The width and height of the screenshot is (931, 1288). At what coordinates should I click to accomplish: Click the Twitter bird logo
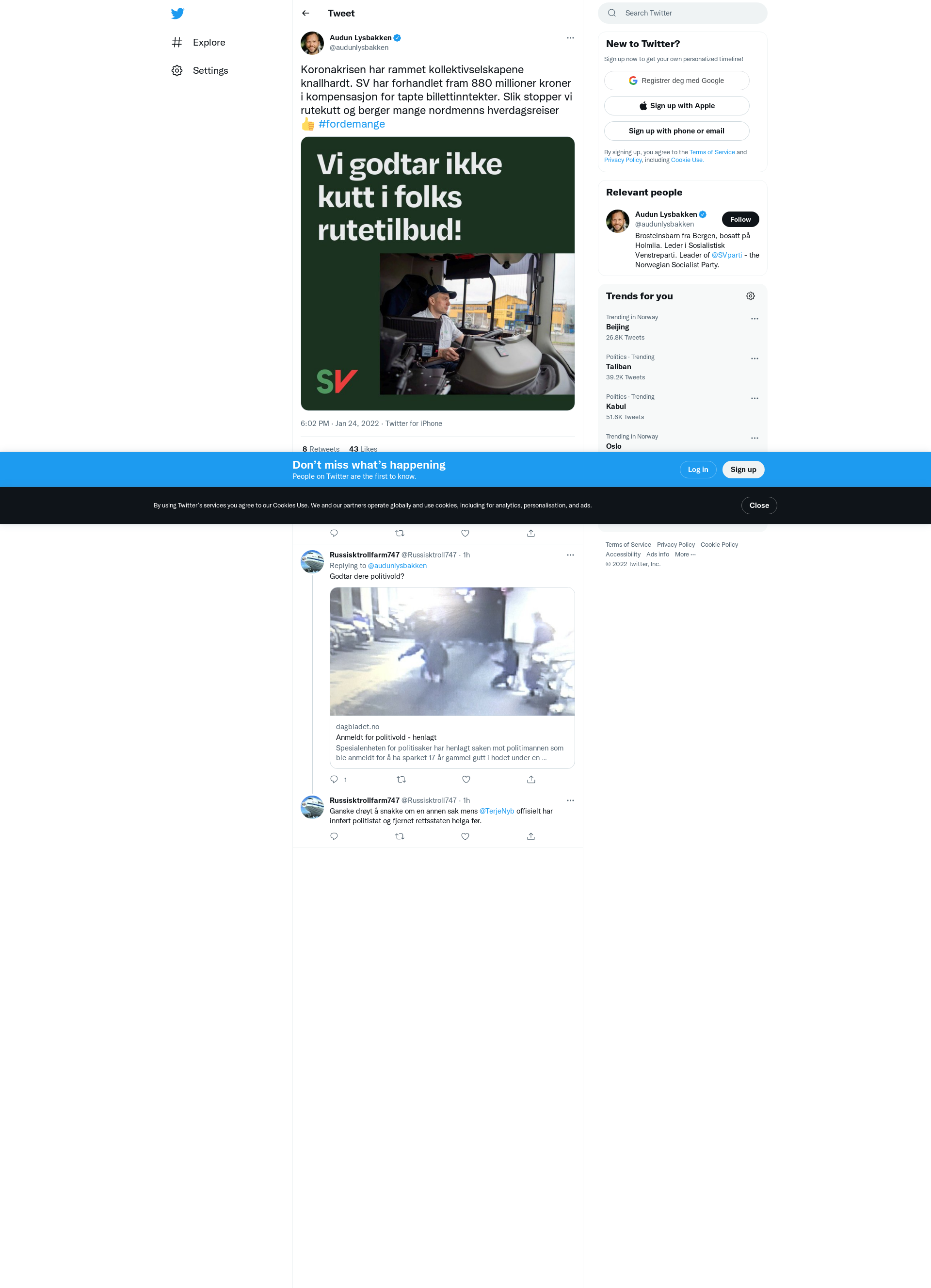[177, 13]
